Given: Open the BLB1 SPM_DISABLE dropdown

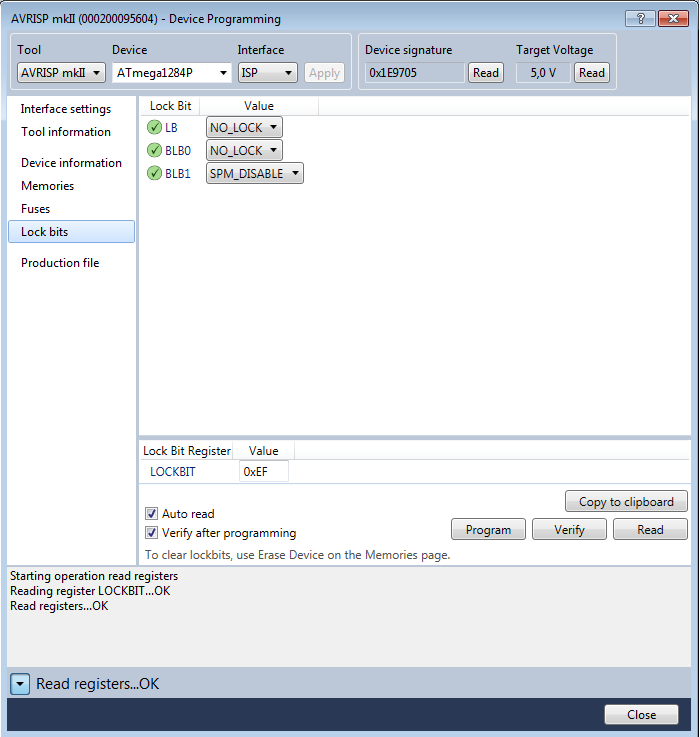Looking at the screenshot, I should (254, 173).
